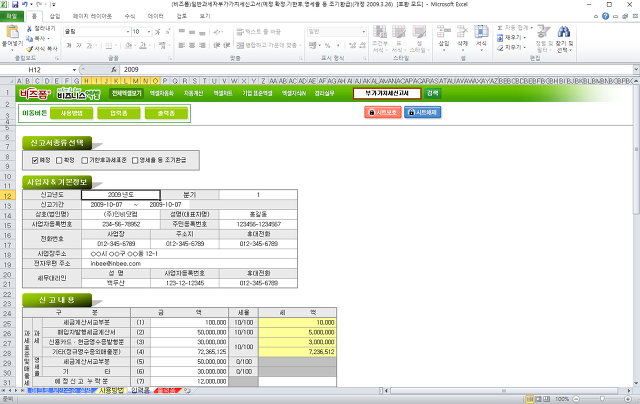Click the green 입력폼 navigation button
The width and height of the screenshot is (640, 404).
click(x=119, y=113)
